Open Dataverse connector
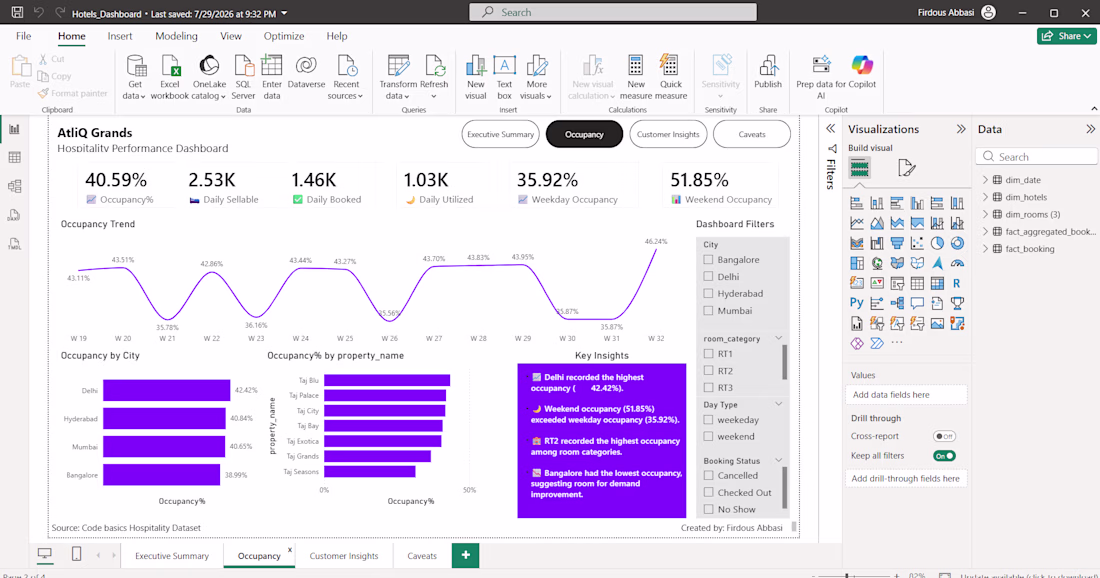 [306, 73]
